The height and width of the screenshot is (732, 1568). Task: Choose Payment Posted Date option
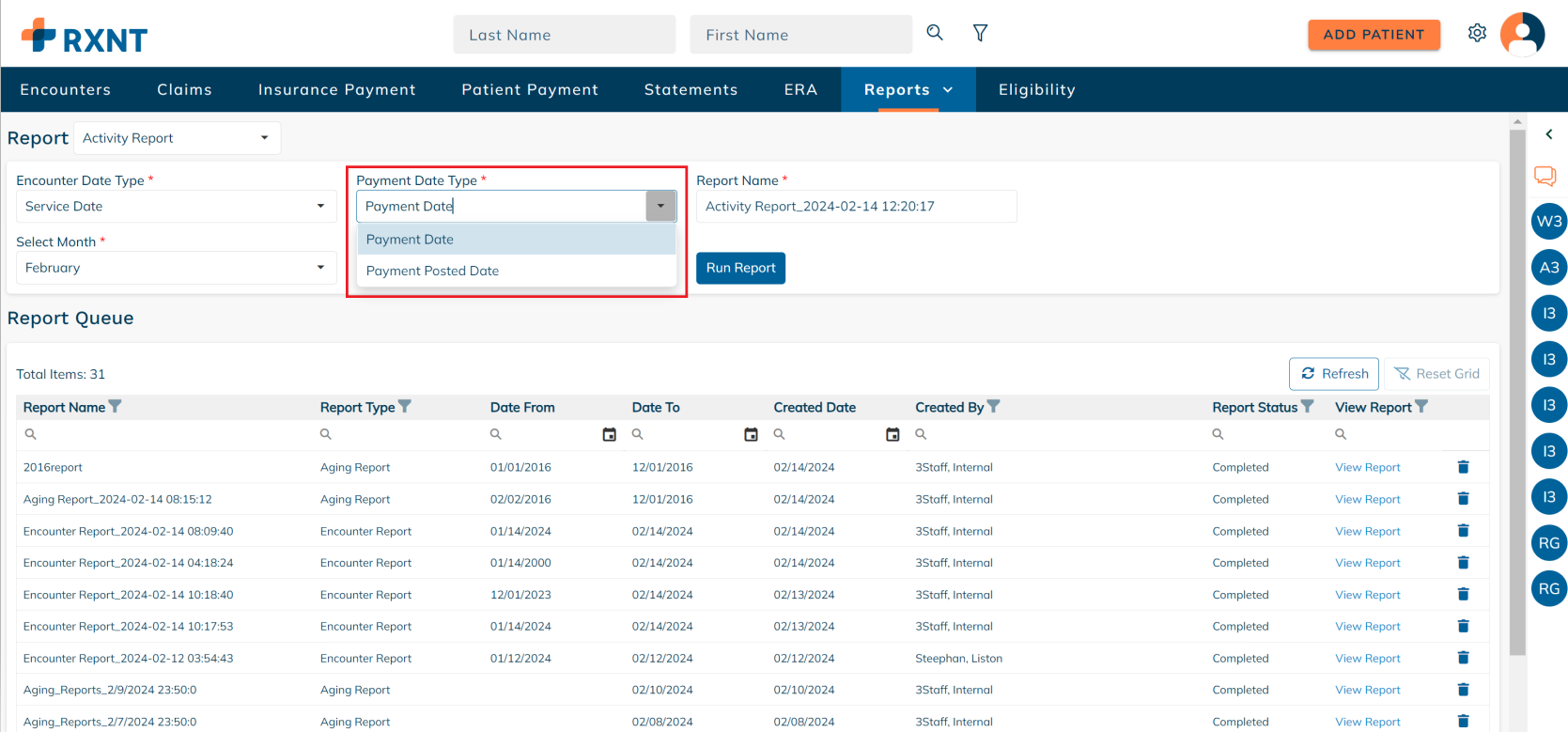click(x=432, y=271)
